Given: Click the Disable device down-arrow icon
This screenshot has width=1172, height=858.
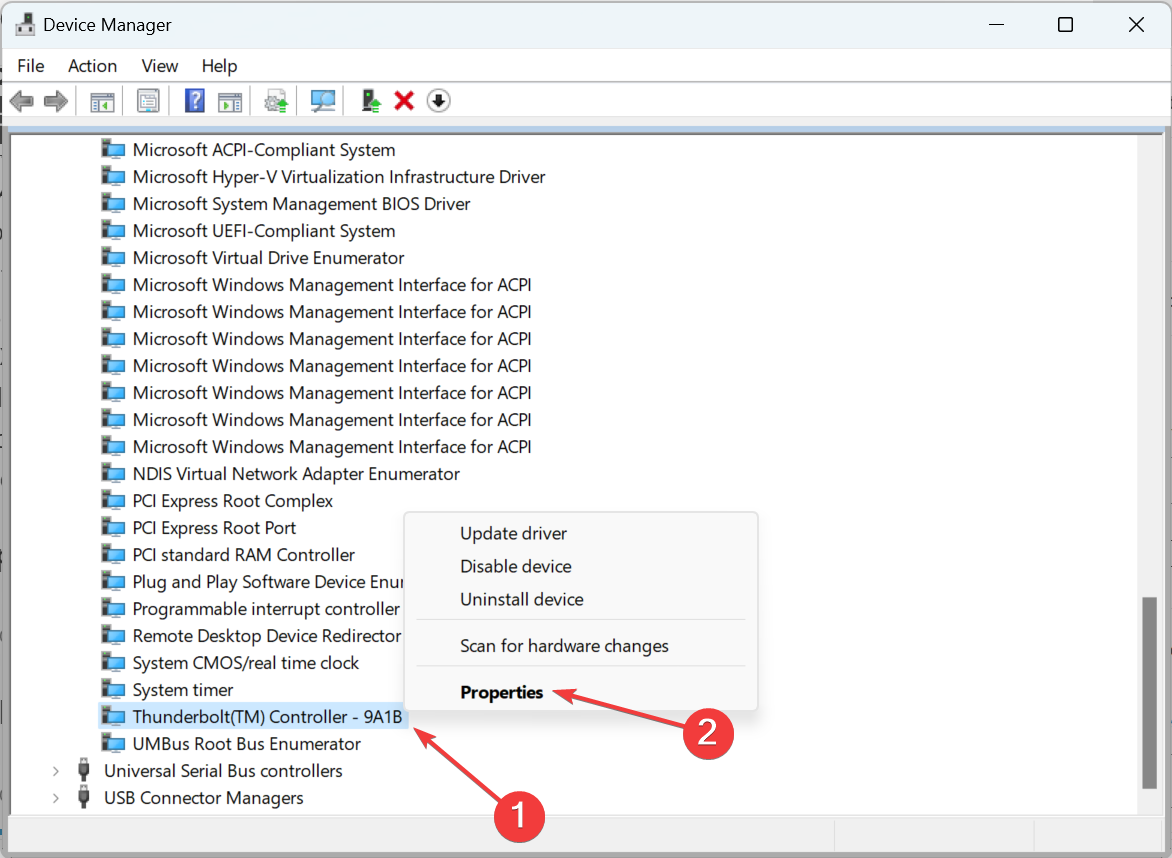Looking at the screenshot, I should [439, 100].
